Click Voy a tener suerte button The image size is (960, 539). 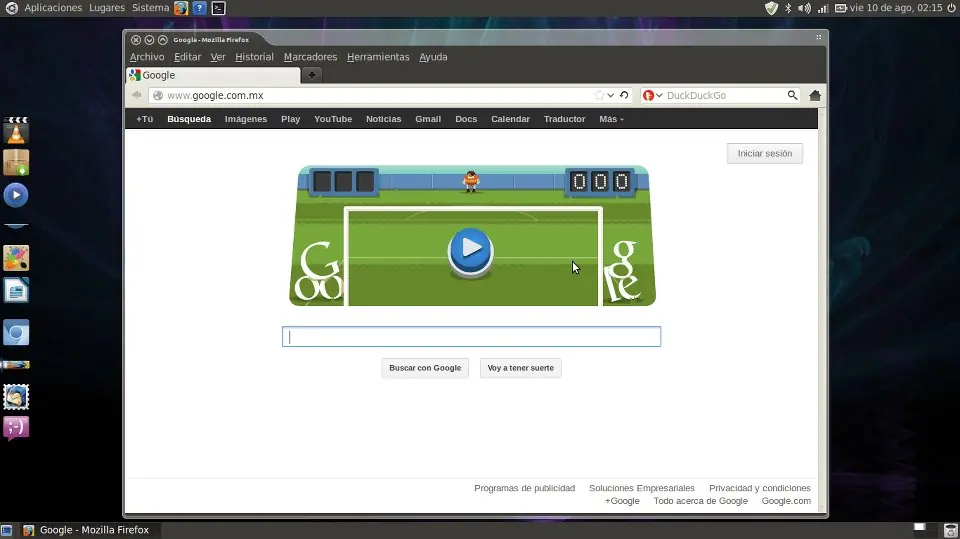[520, 368]
